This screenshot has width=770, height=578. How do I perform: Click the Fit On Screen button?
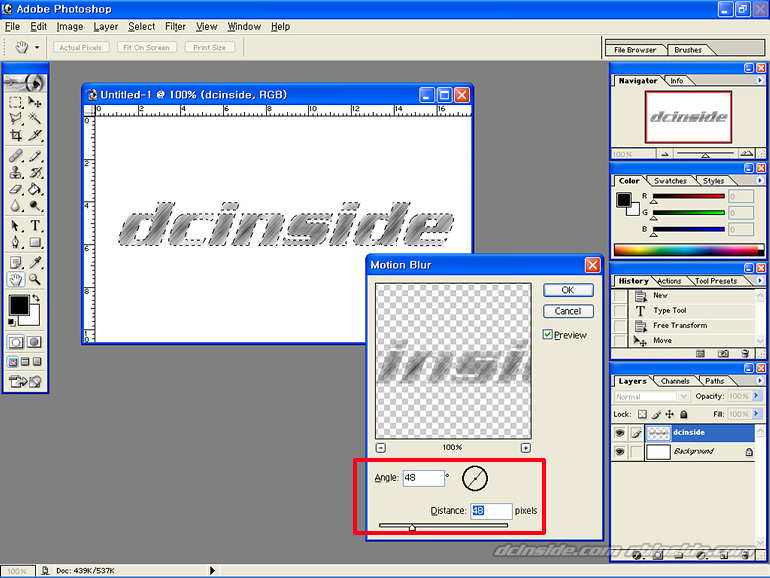point(146,47)
